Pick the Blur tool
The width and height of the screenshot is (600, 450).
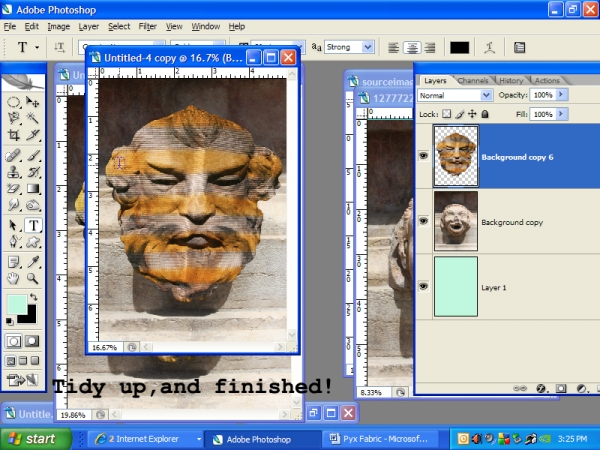[x=13, y=205]
